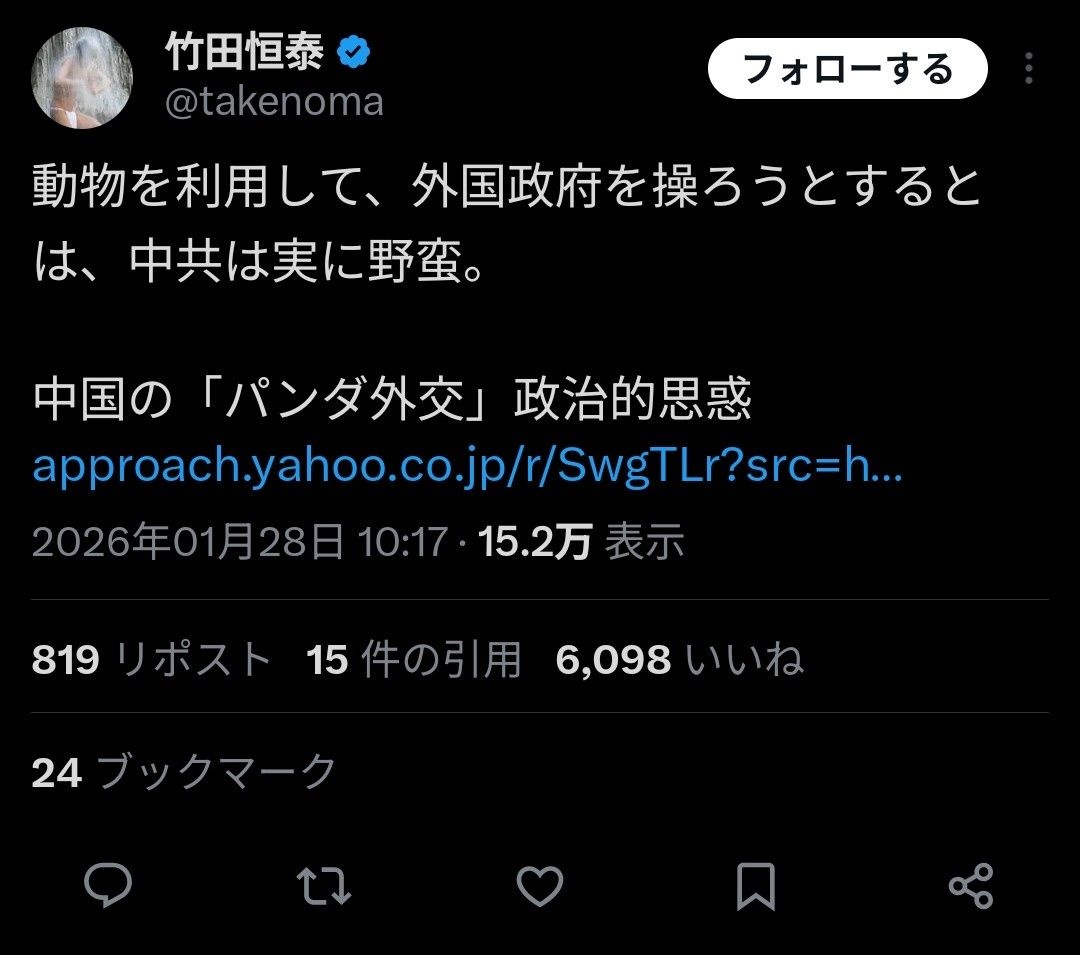Open the share icon

click(x=971, y=885)
